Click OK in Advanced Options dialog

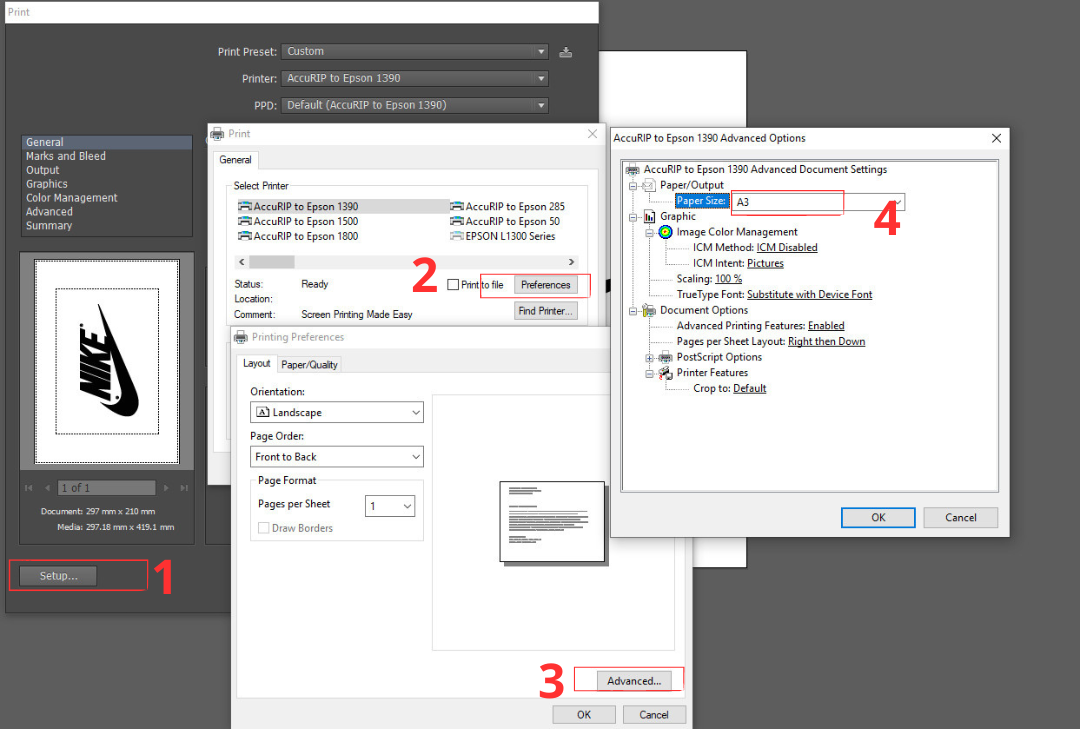(x=878, y=517)
